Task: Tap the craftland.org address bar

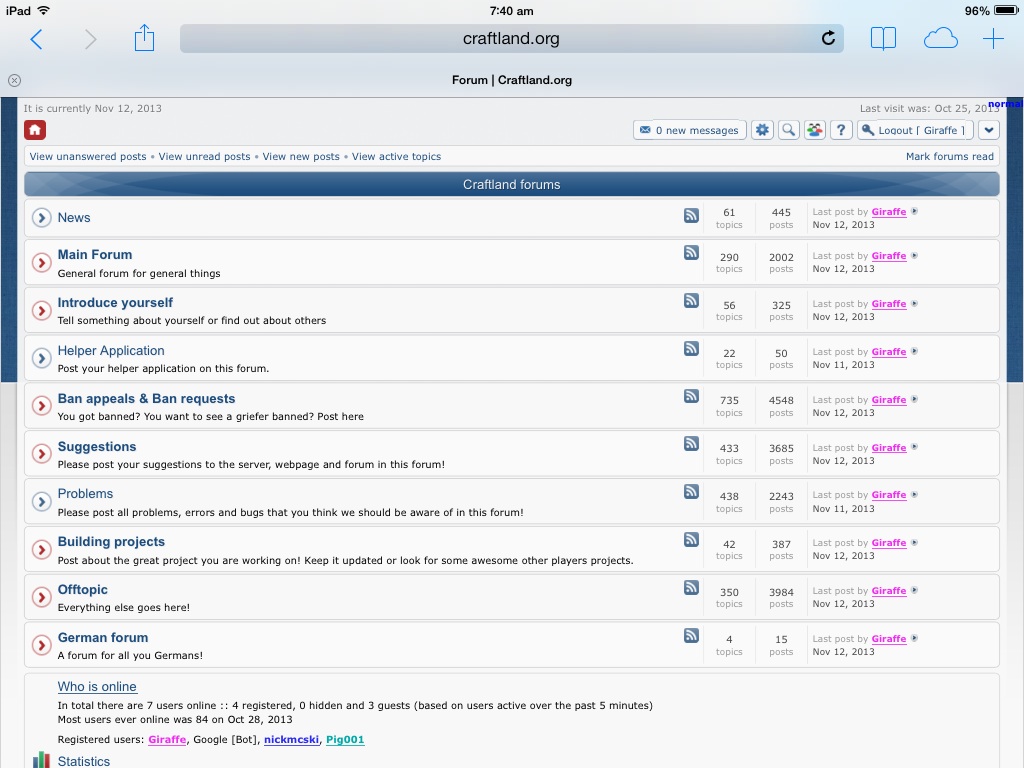Action: pos(511,39)
